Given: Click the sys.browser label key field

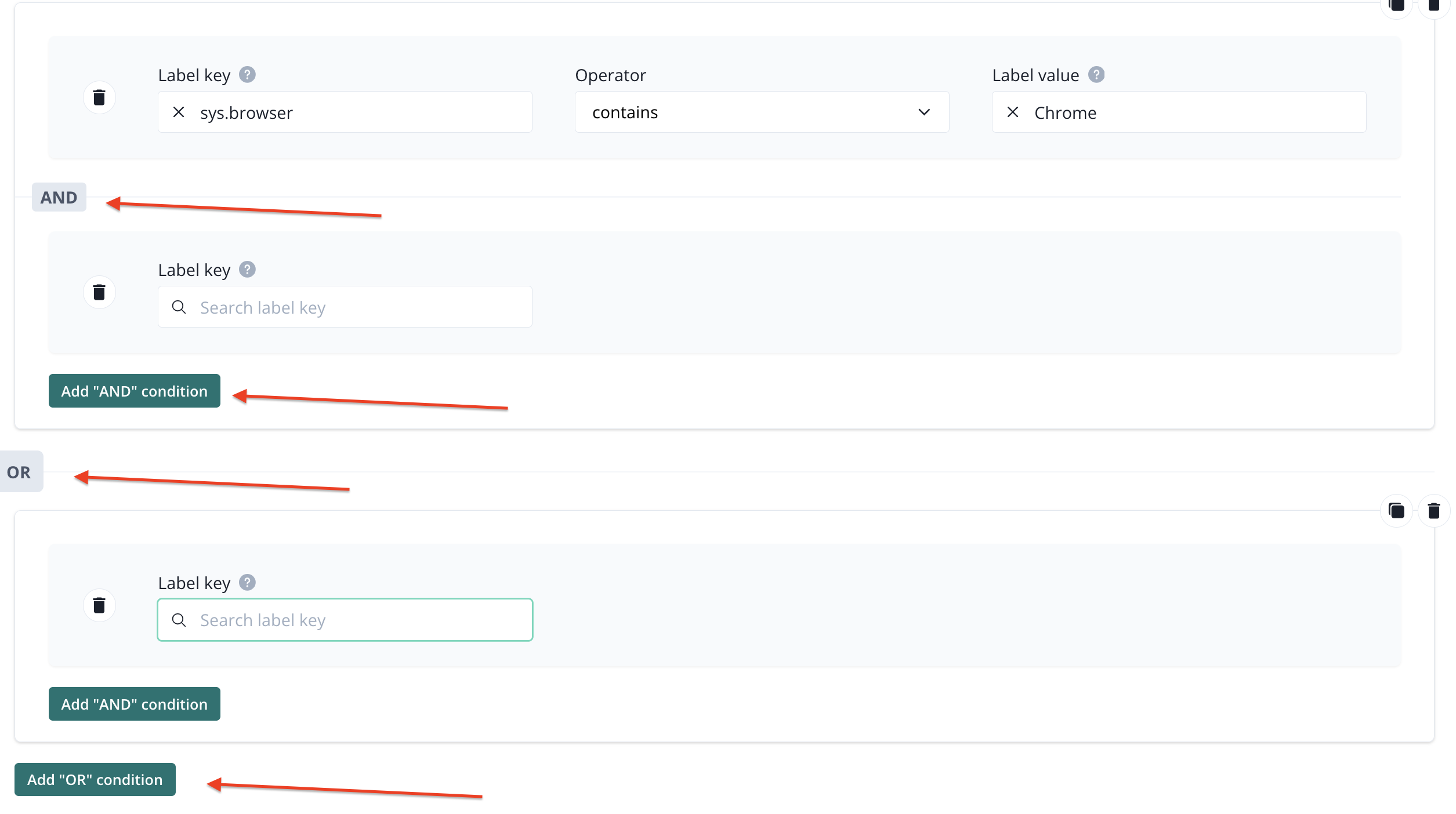Looking at the screenshot, I should click(360, 112).
